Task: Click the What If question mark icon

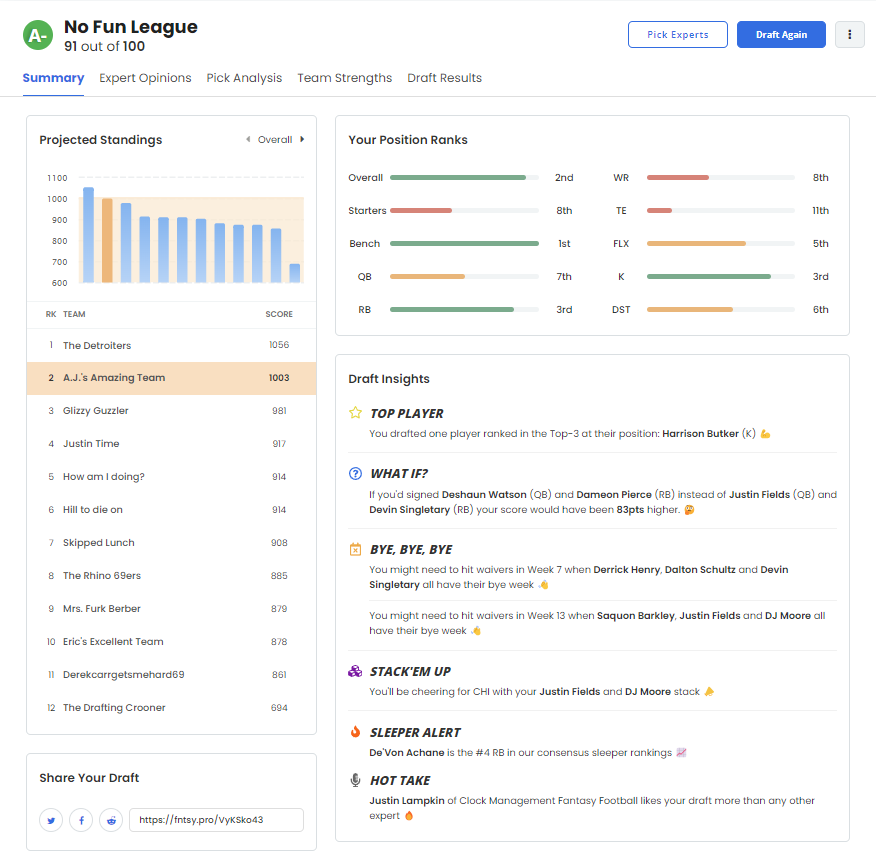Action: 355,473
